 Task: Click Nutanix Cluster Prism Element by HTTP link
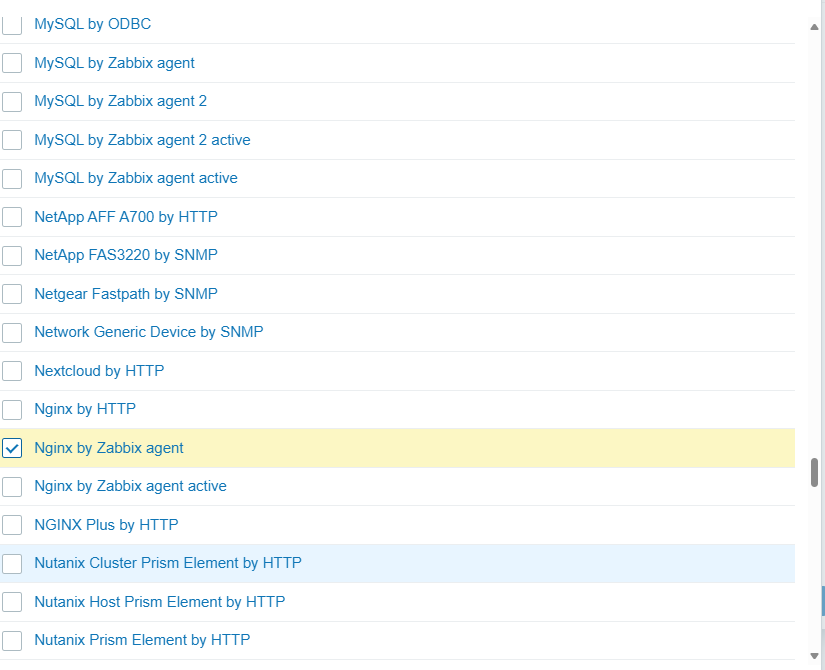(x=168, y=563)
